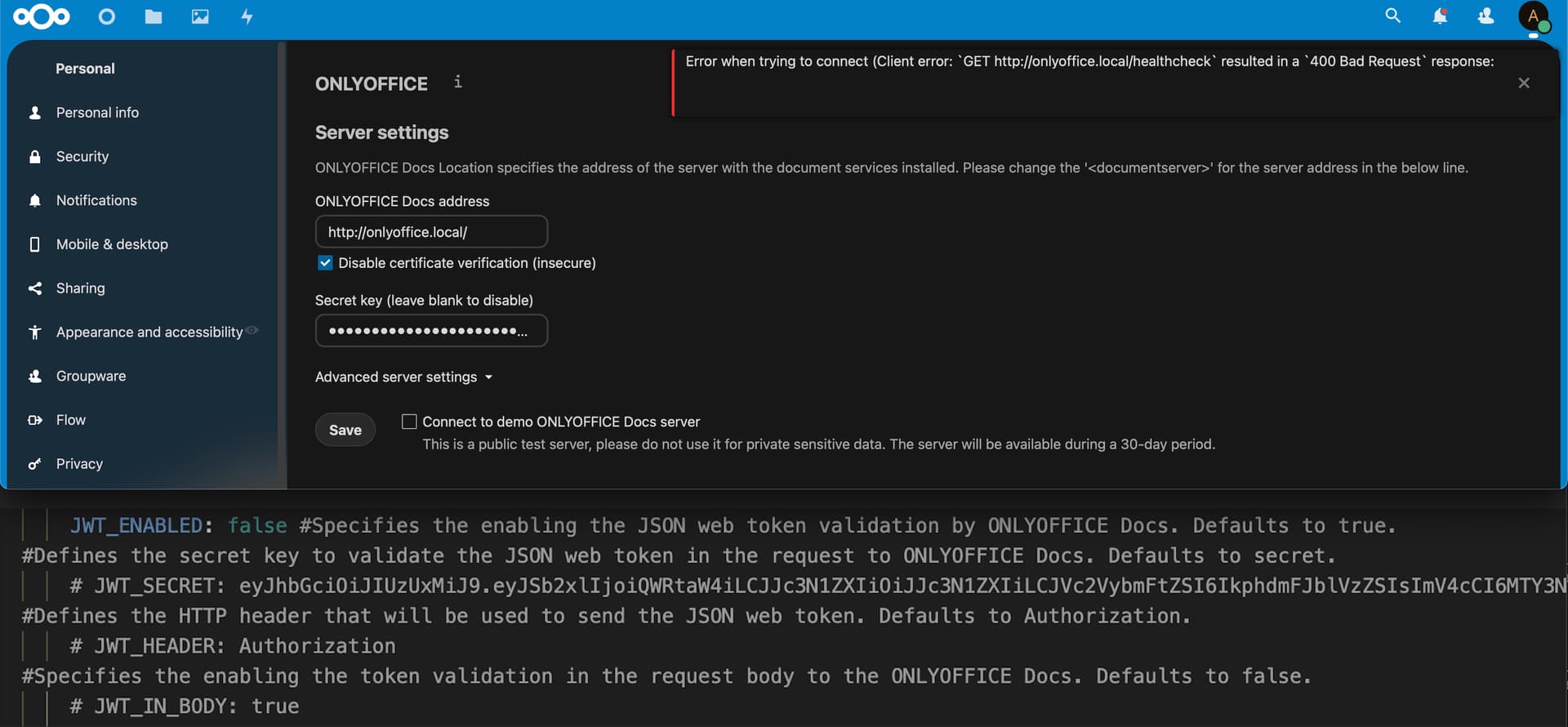This screenshot has width=1568, height=727.
Task: Click the Personal info person icon
Action: click(34, 113)
